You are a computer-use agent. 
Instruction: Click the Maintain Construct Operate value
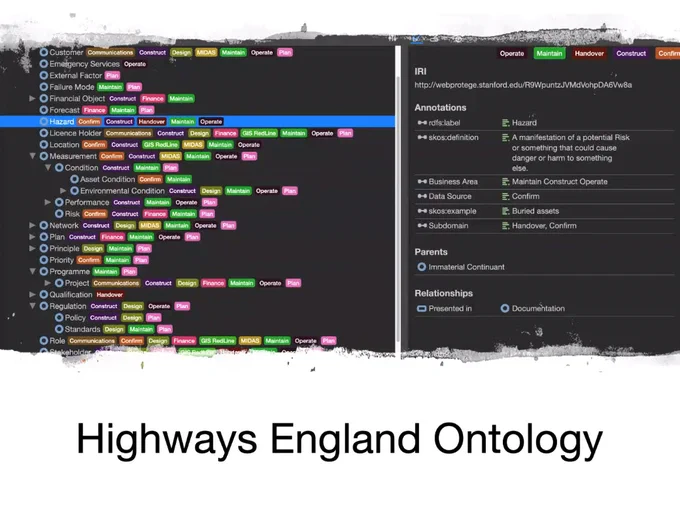pos(559,182)
